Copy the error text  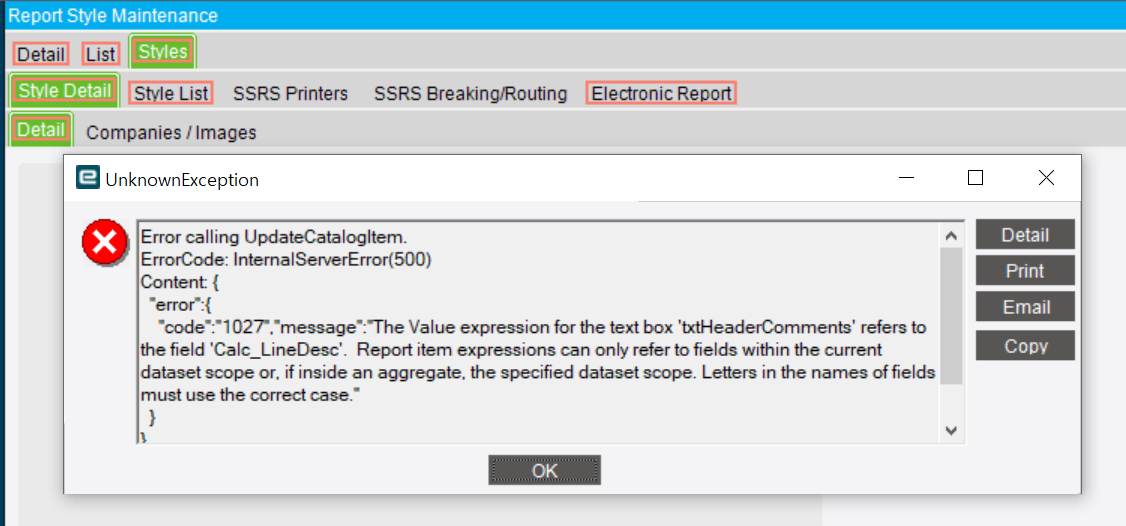pyautogui.click(x=1025, y=346)
